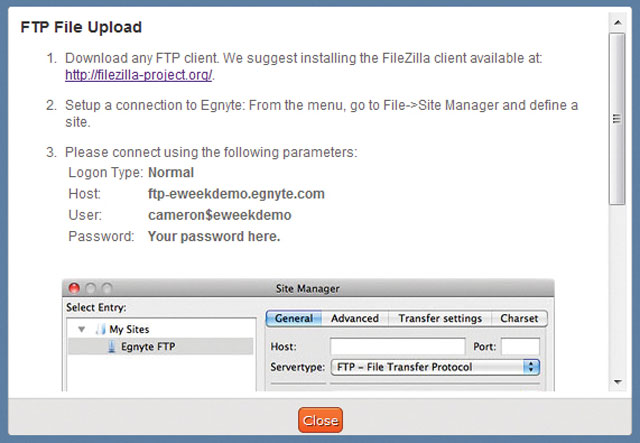The image size is (640, 443).
Task: Close the FTP File Upload dialog
Action: coord(320,420)
